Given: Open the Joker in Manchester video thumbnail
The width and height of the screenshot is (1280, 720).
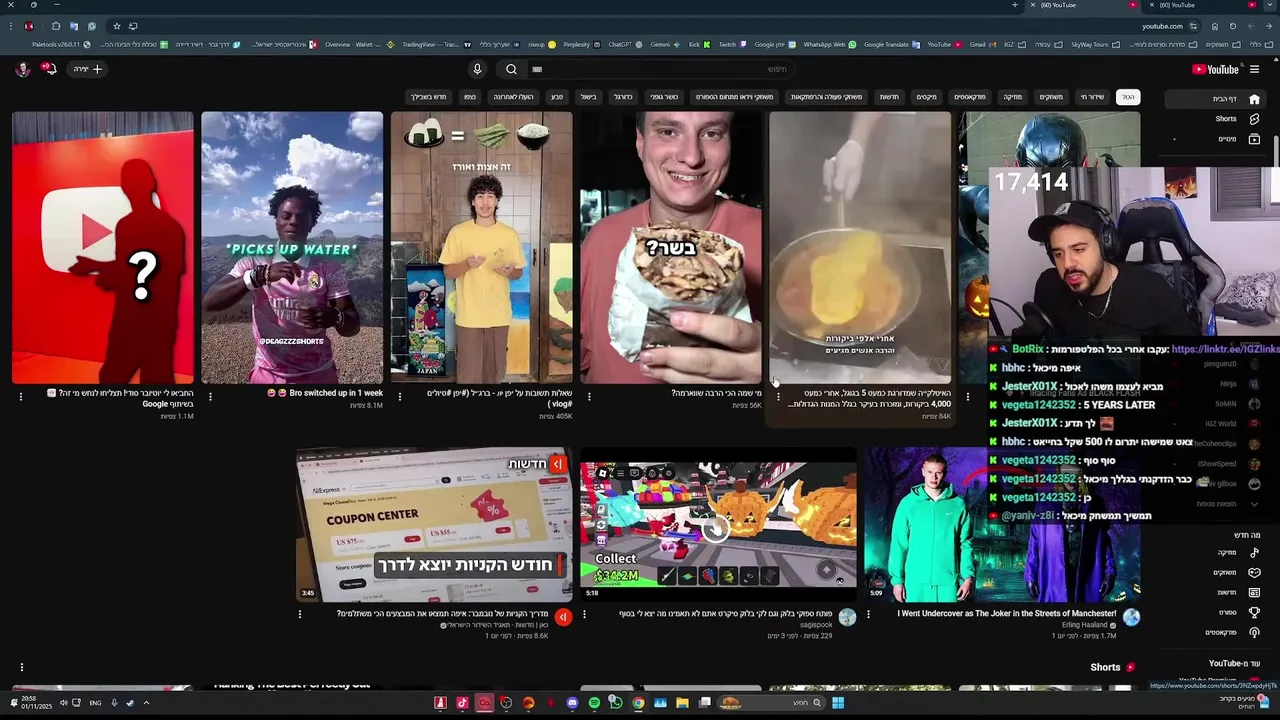Looking at the screenshot, I should point(1002,524).
